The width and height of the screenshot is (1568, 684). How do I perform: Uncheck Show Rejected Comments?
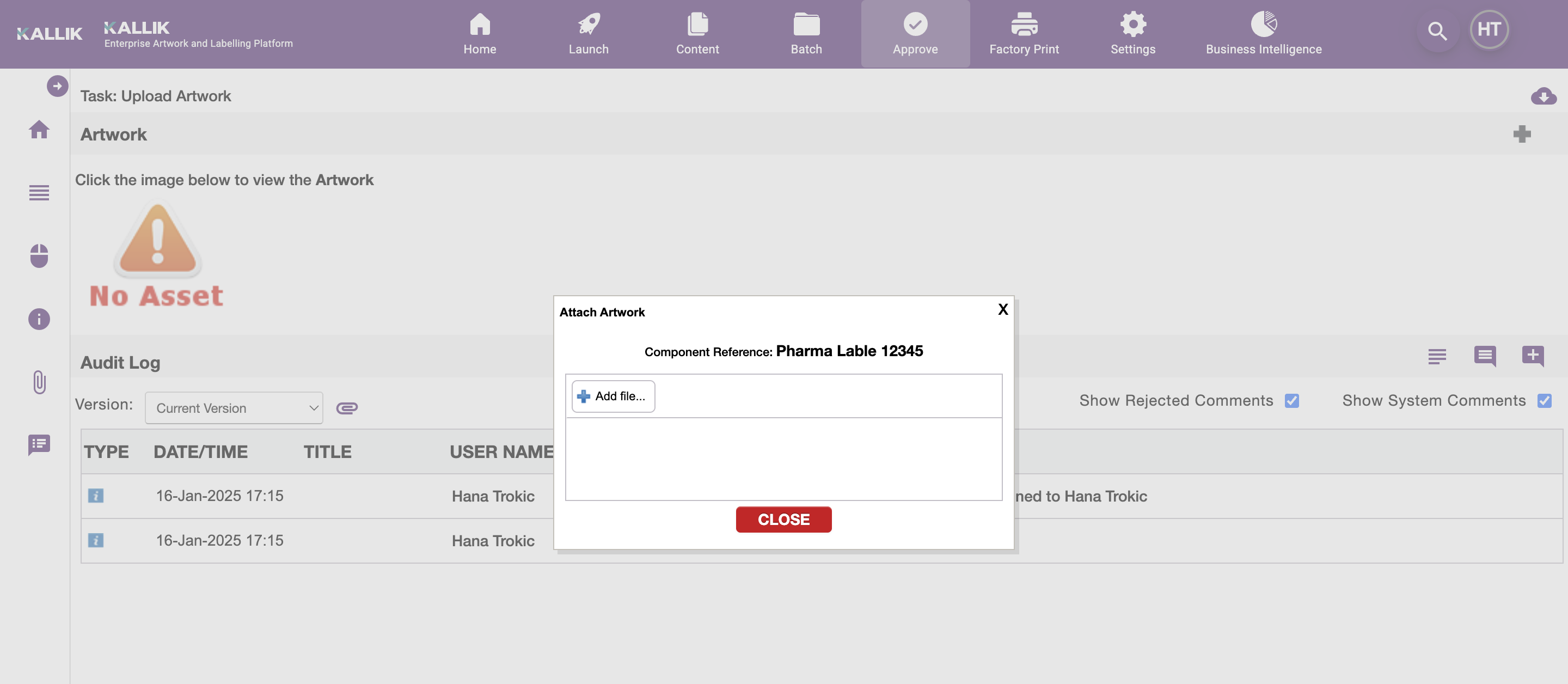(x=1293, y=400)
